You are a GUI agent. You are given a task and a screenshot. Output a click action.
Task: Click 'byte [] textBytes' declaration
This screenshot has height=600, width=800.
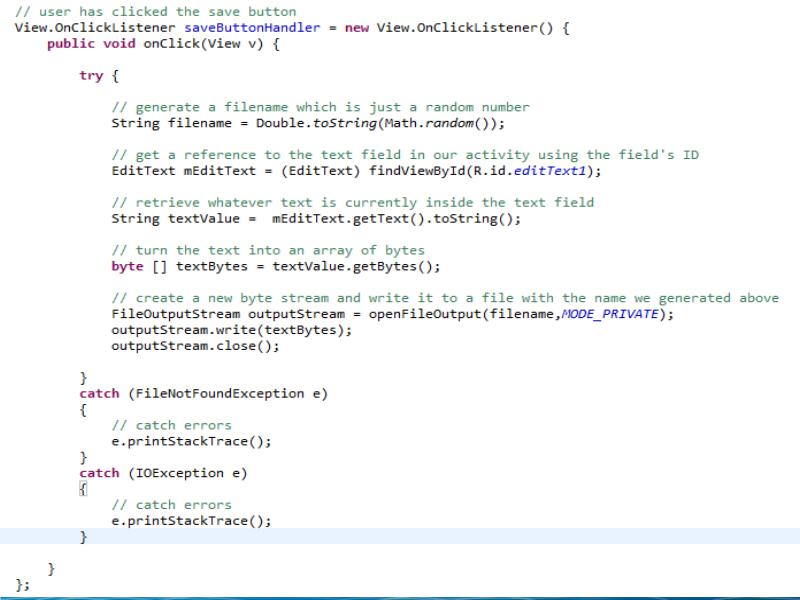click(180, 266)
